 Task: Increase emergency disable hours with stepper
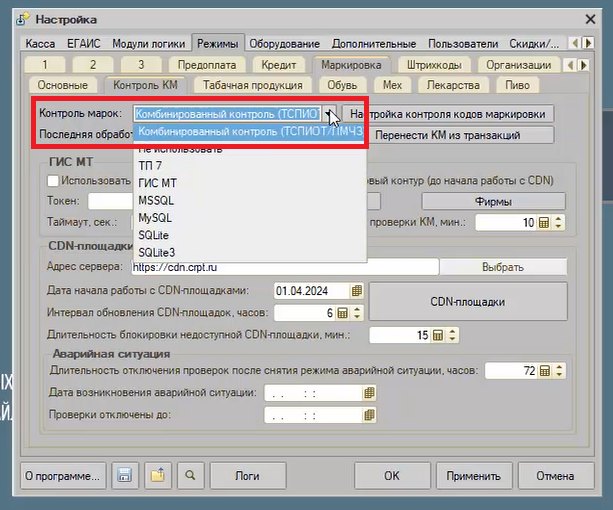[559, 367]
